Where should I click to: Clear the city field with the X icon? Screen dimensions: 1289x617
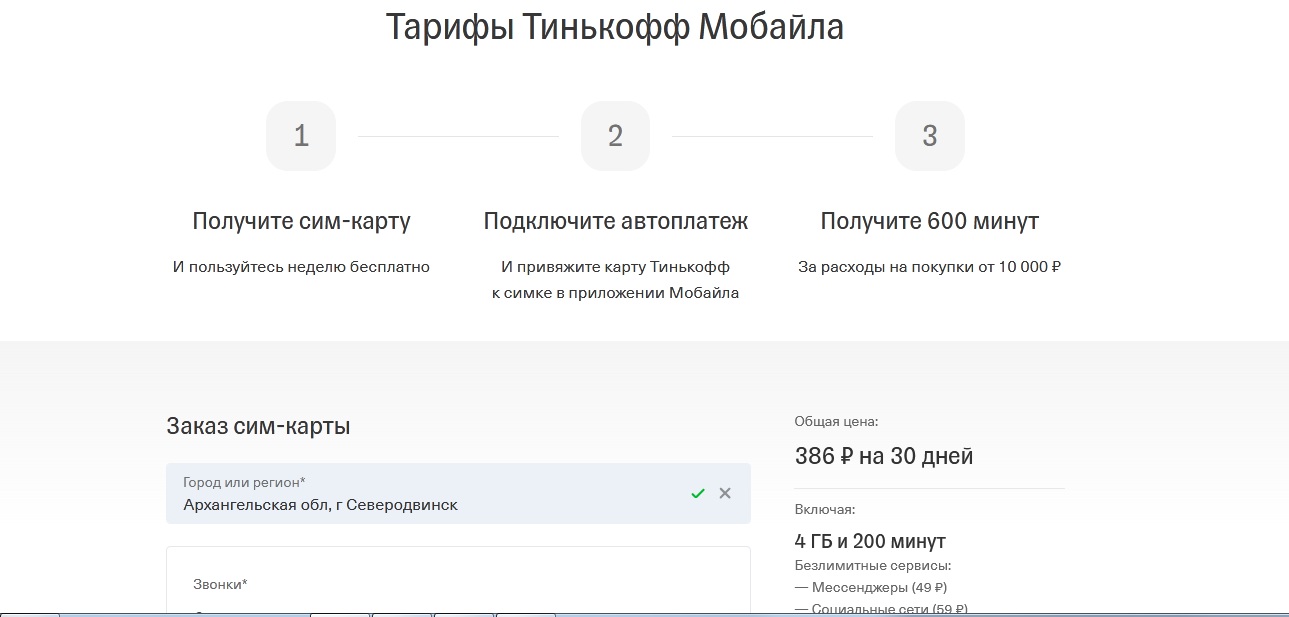[x=725, y=493]
